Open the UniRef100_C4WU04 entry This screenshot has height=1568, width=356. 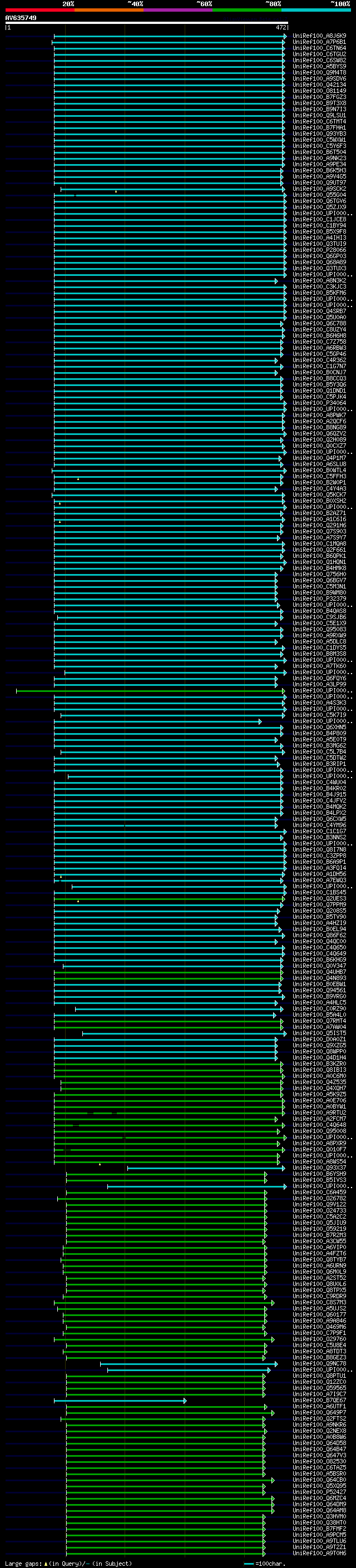[x=319, y=782]
